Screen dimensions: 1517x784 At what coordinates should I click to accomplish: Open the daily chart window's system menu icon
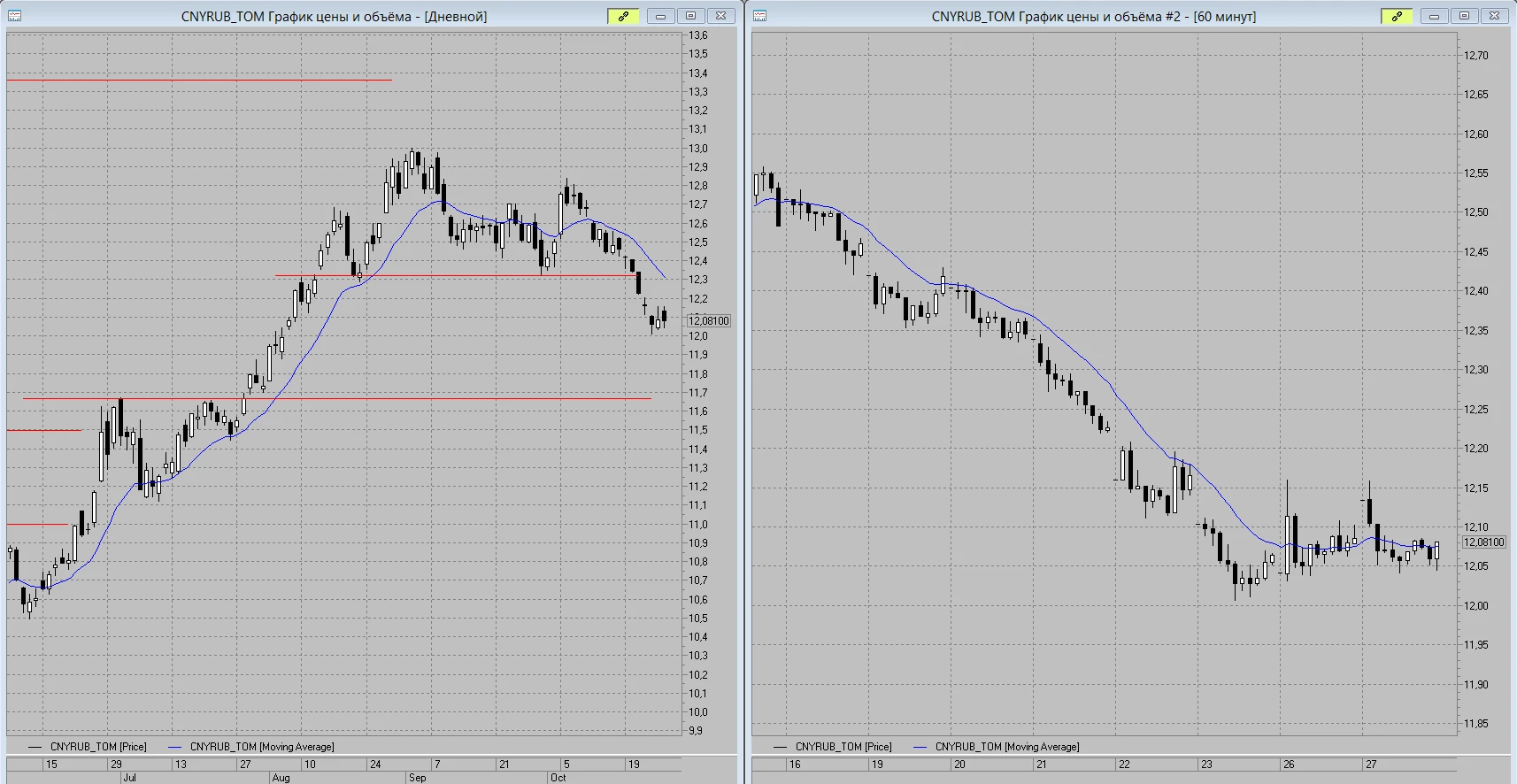click(x=14, y=16)
